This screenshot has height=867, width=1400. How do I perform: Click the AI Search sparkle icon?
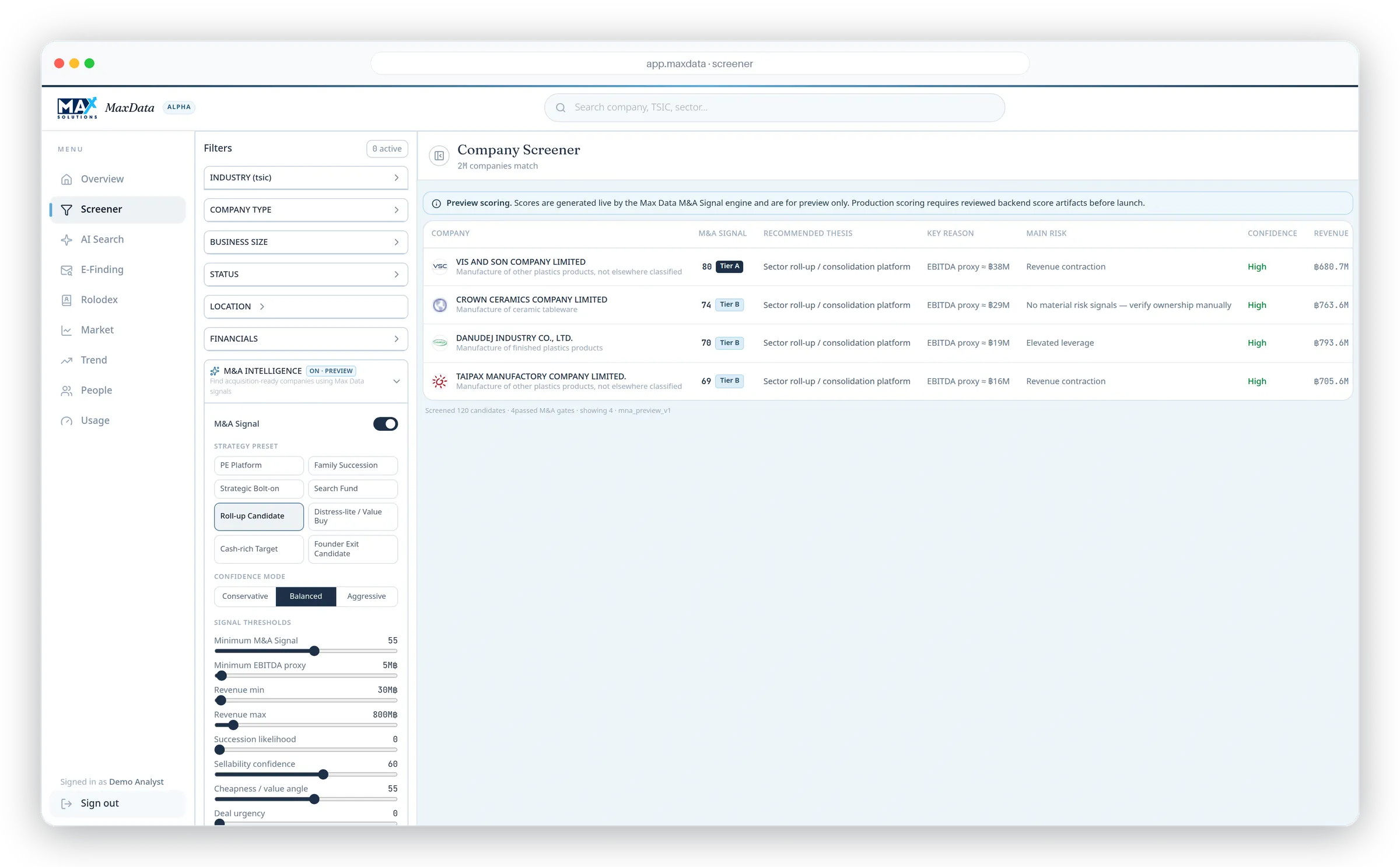point(66,240)
